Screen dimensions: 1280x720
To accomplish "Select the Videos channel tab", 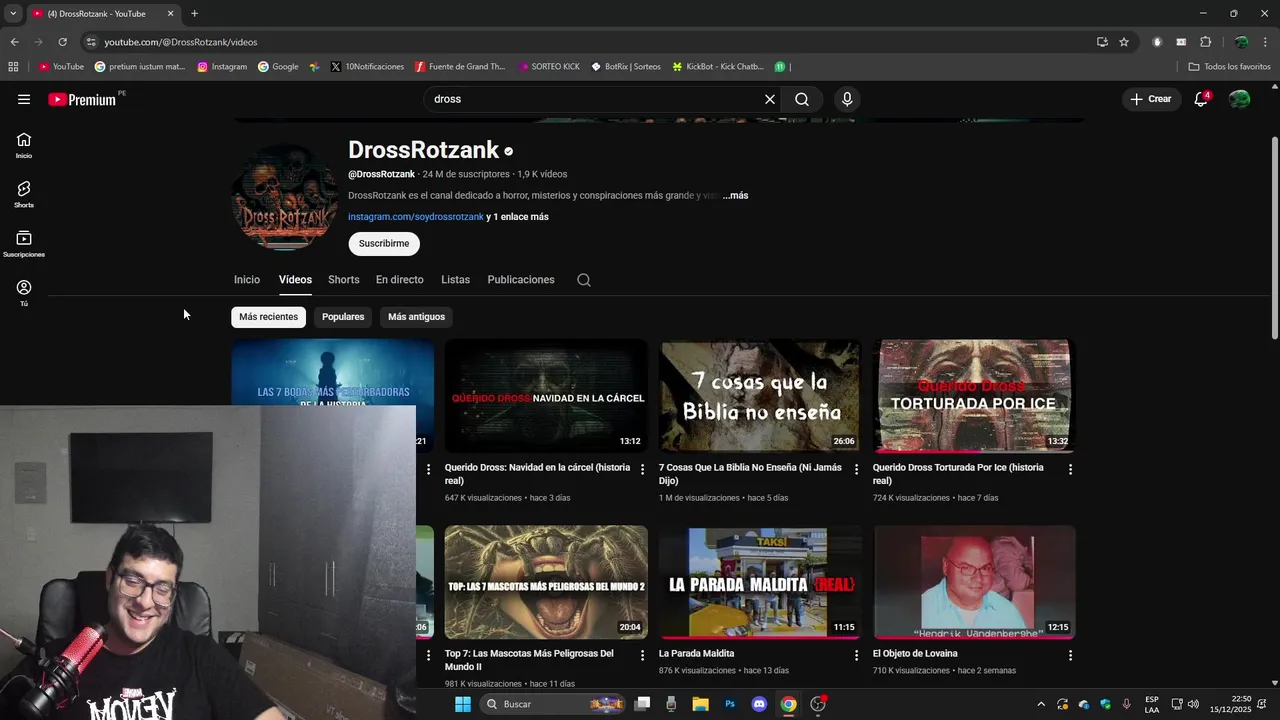I will point(295,280).
